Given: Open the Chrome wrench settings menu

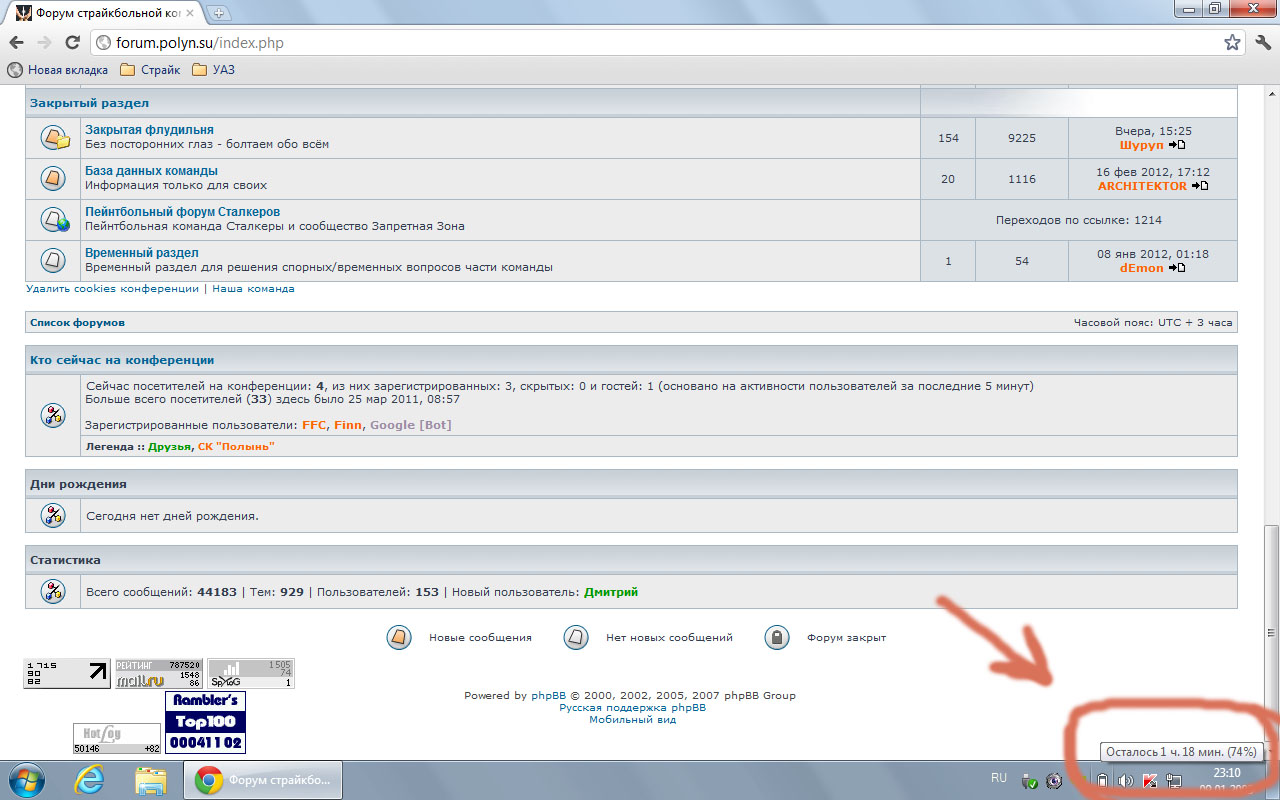Looking at the screenshot, I should coord(1262,43).
